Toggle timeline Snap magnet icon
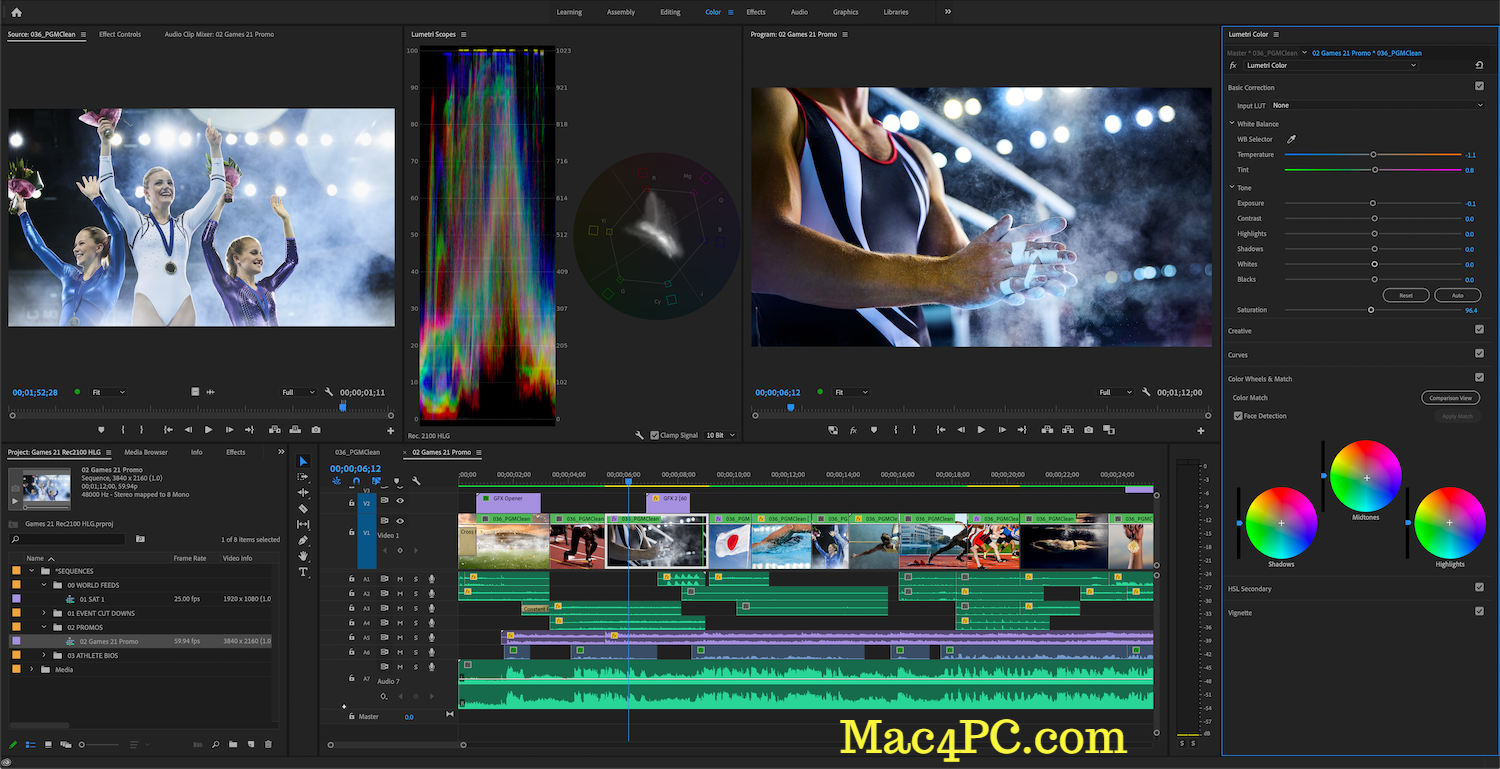 [356, 481]
